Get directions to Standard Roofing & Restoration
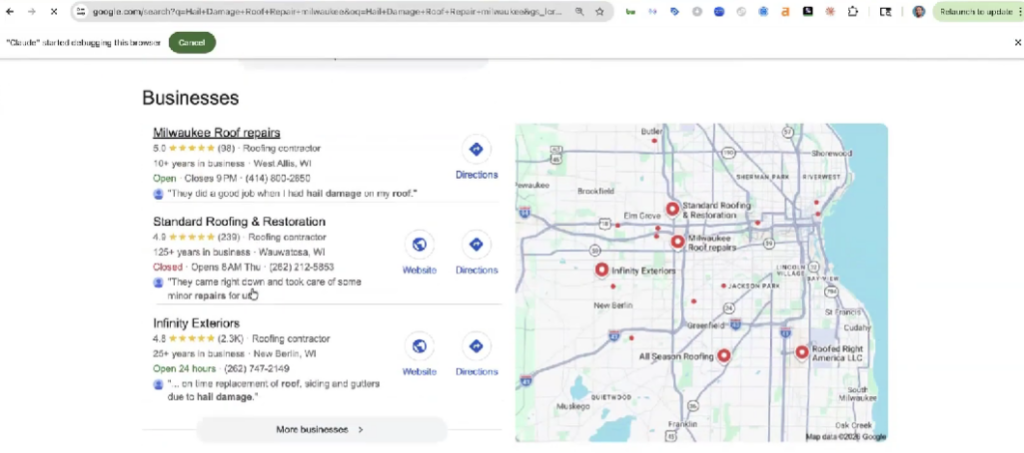This screenshot has height=453, width=1024. pos(476,254)
